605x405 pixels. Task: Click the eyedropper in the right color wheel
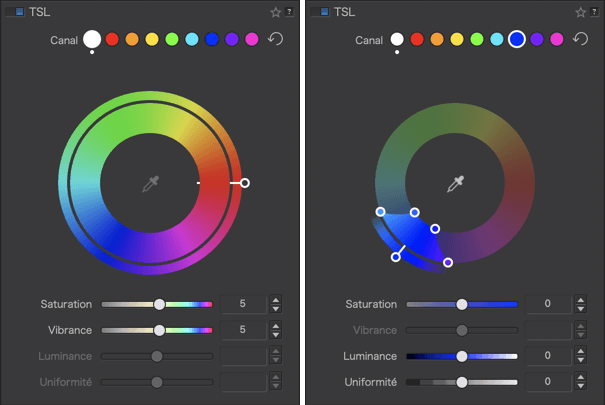pyautogui.click(x=456, y=184)
